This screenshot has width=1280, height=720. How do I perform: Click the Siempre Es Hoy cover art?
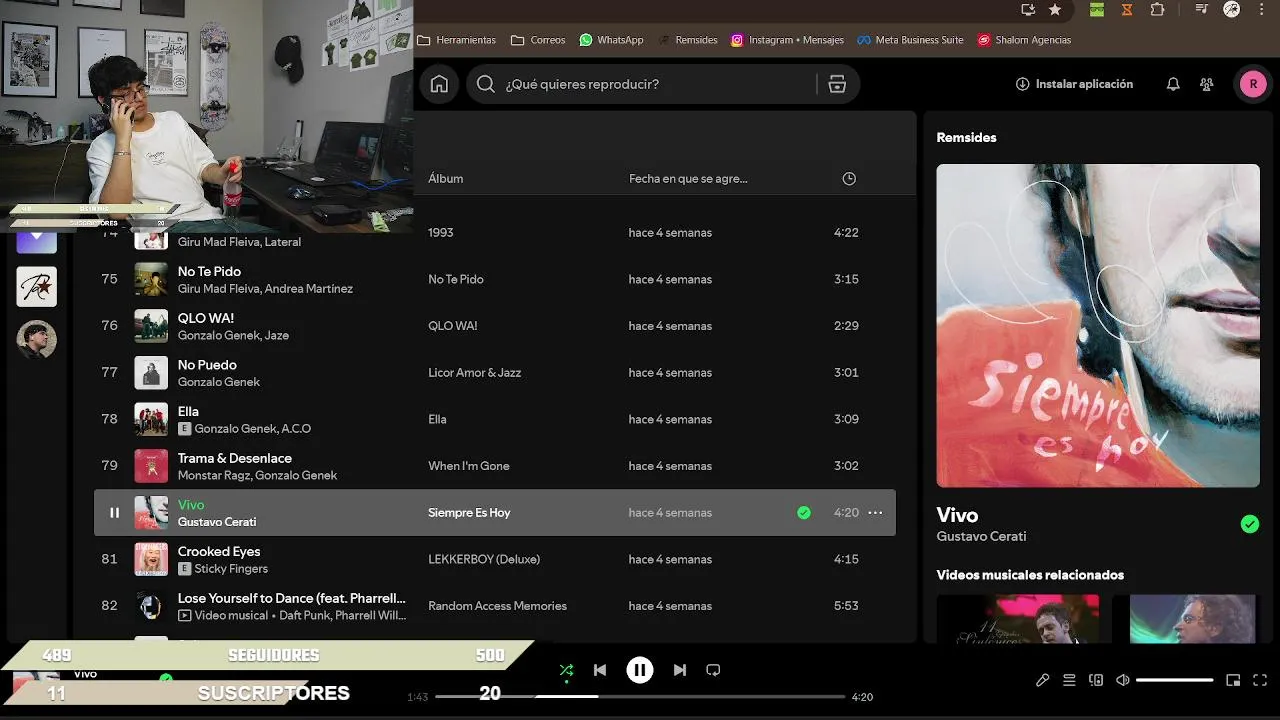(x=1098, y=326)
